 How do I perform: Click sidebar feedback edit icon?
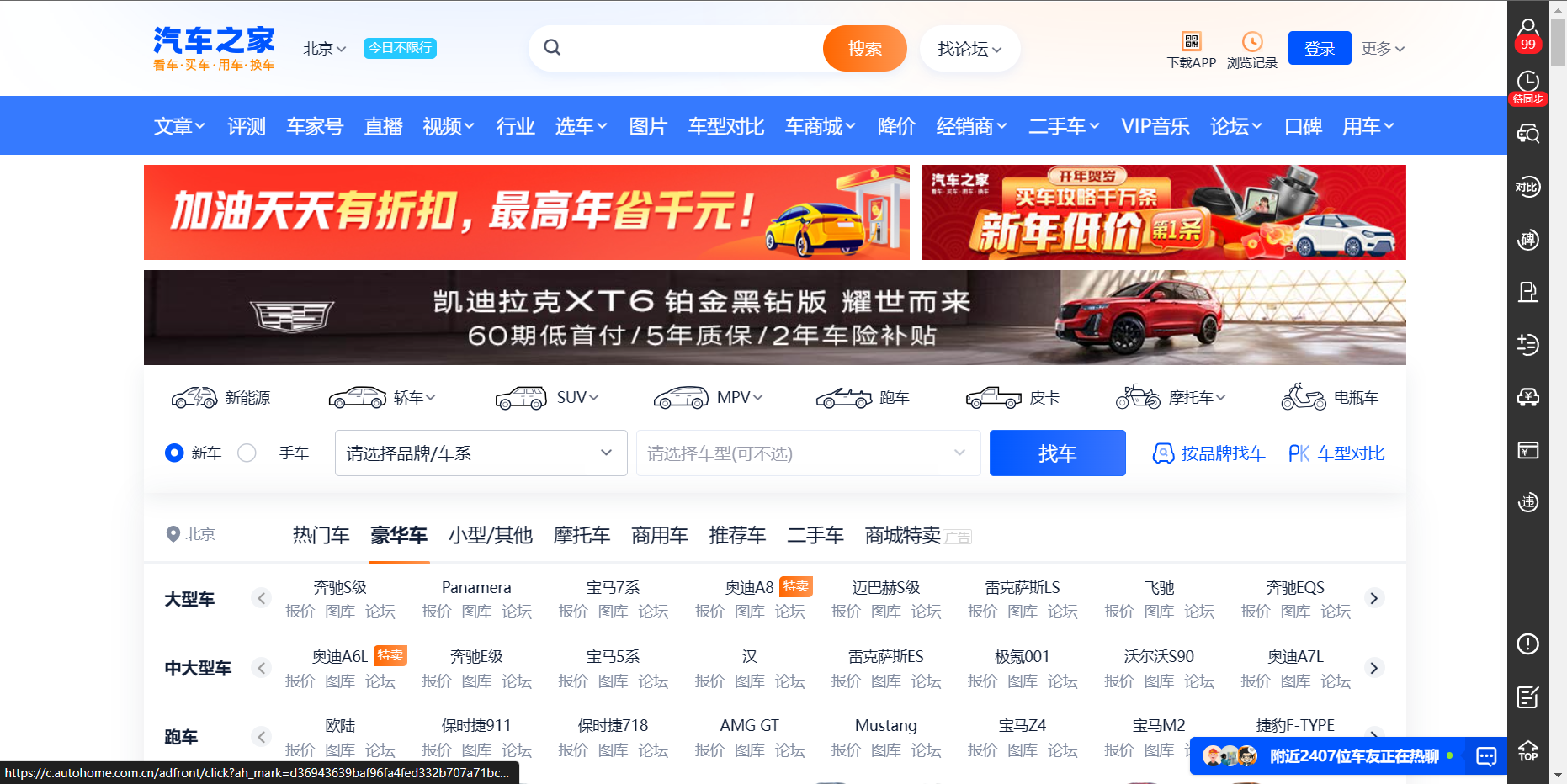[1528, 697]
